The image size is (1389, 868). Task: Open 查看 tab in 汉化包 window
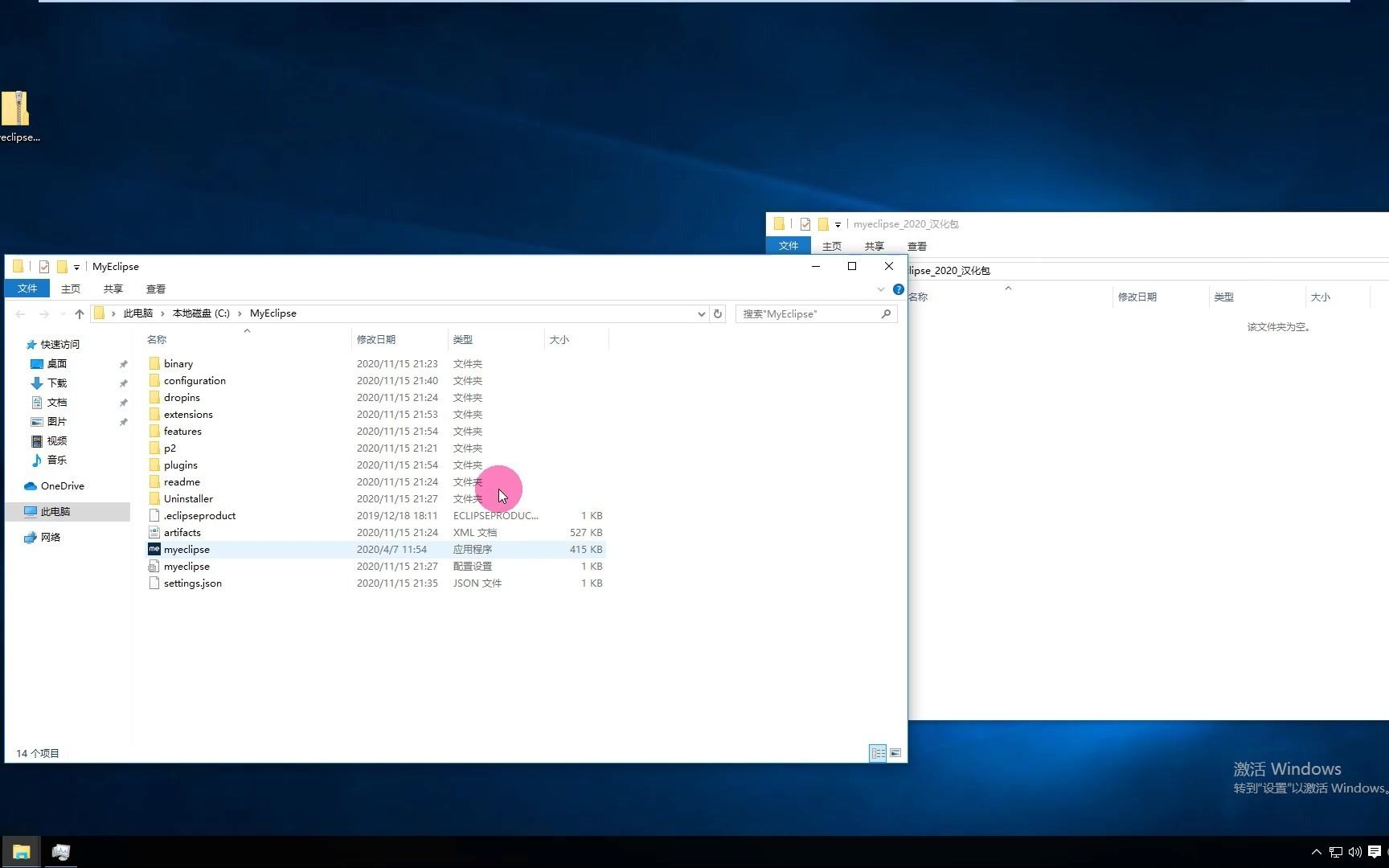click(x=917, y=246)
